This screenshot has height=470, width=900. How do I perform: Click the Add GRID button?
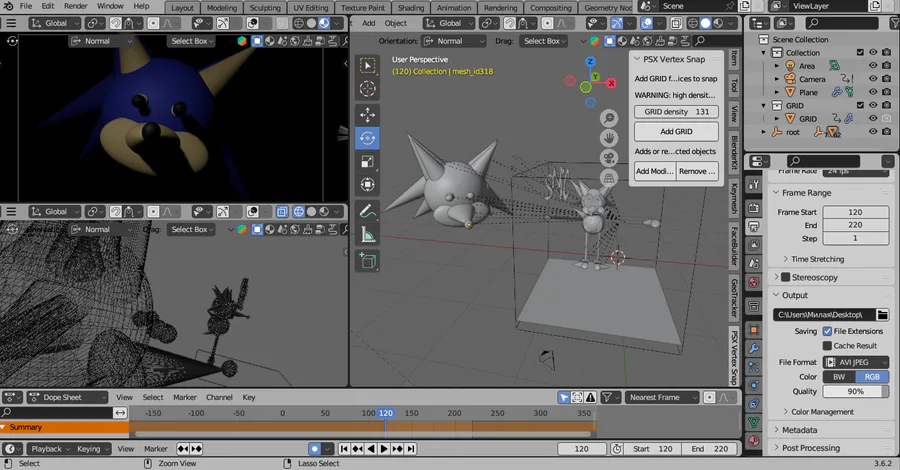click(x=676, y=131)
